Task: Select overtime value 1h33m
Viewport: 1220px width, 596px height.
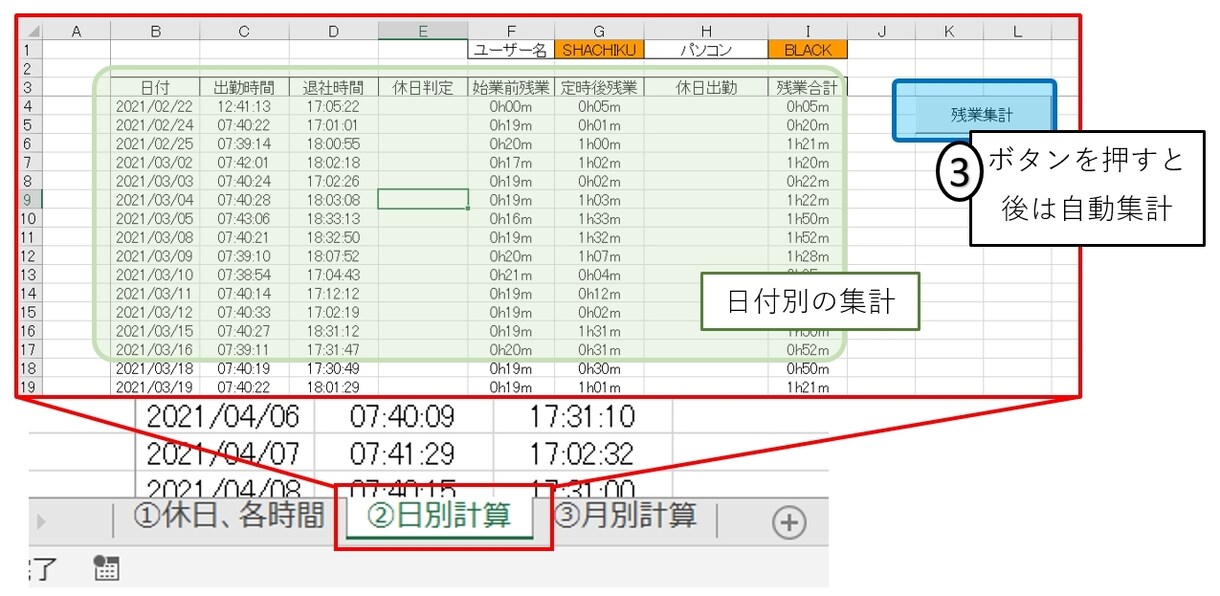Action: (x=599, y=218)
